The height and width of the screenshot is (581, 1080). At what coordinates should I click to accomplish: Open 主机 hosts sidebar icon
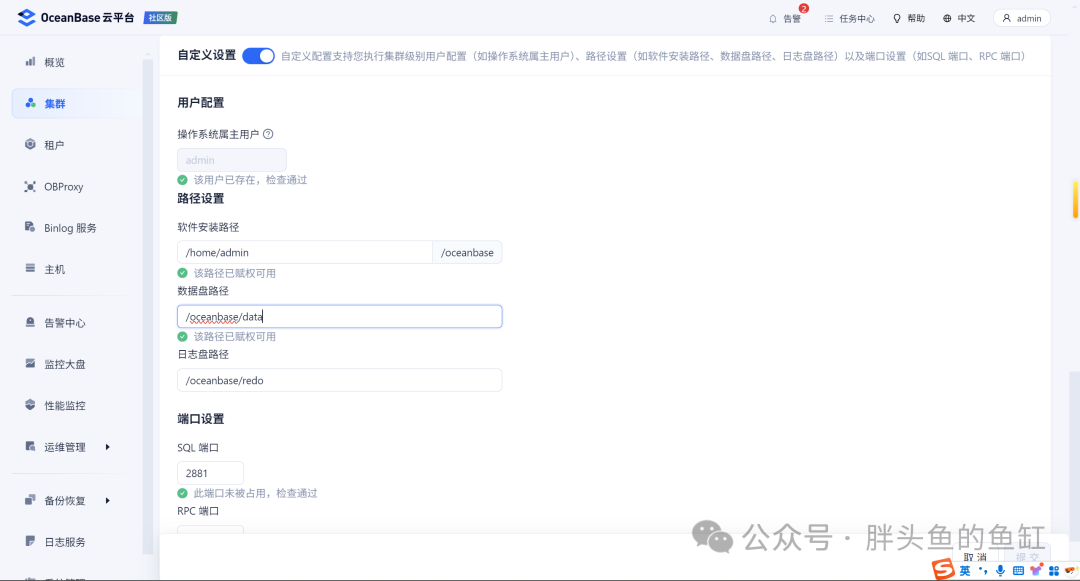tap(30, 268)
